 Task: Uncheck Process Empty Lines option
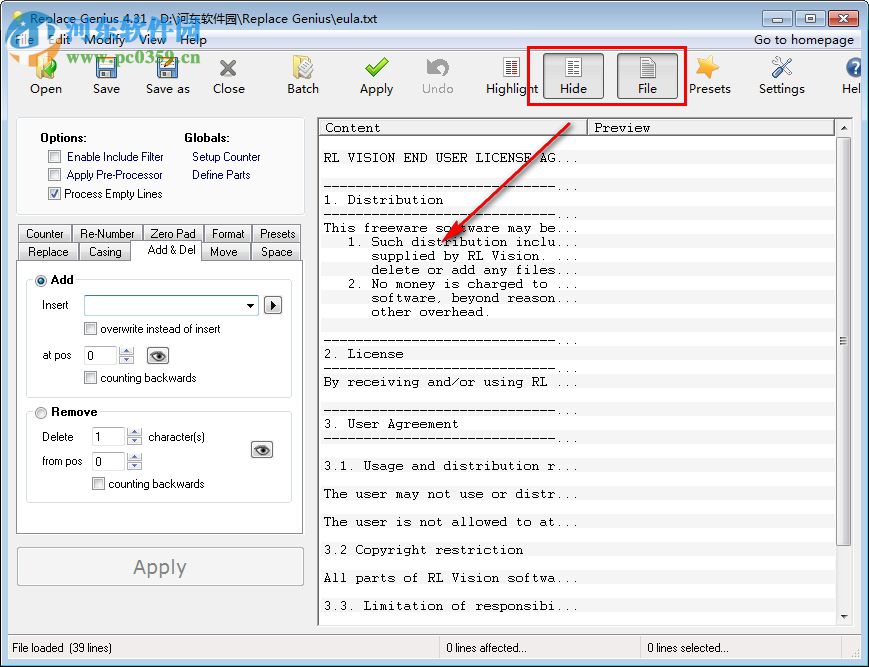point(55,194)
